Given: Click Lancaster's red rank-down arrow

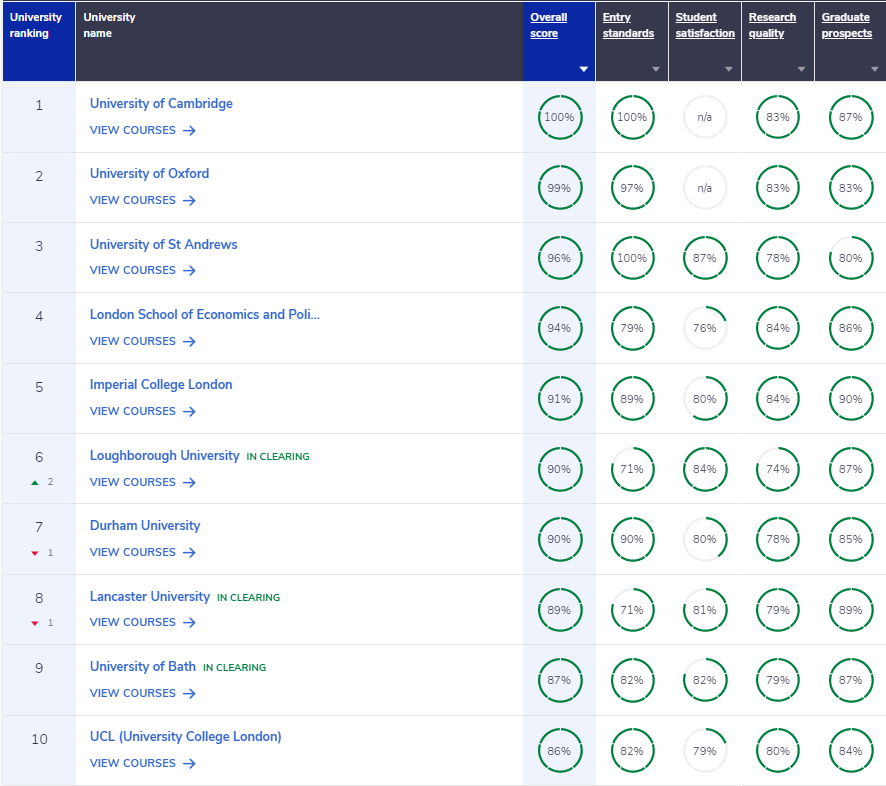Looking at the screenshot, I should click(x=35, y=623).
